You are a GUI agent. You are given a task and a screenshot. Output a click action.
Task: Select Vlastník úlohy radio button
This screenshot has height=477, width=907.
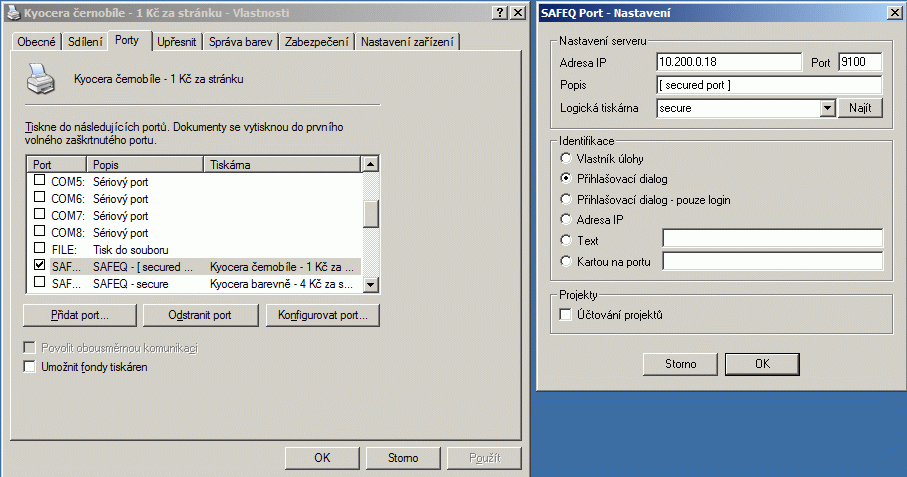pyautogui.click(x=566, y=158)
